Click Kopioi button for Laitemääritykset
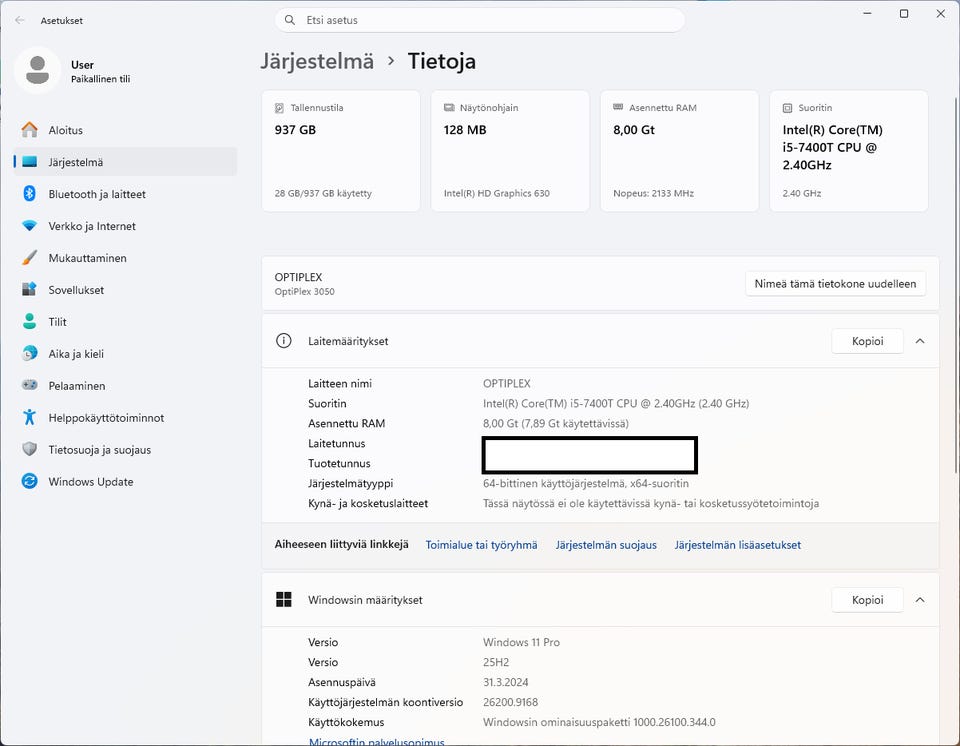Image resolution: width=960 pixels, height=746 pixels. pyautogui.click(x=867, y=341)
